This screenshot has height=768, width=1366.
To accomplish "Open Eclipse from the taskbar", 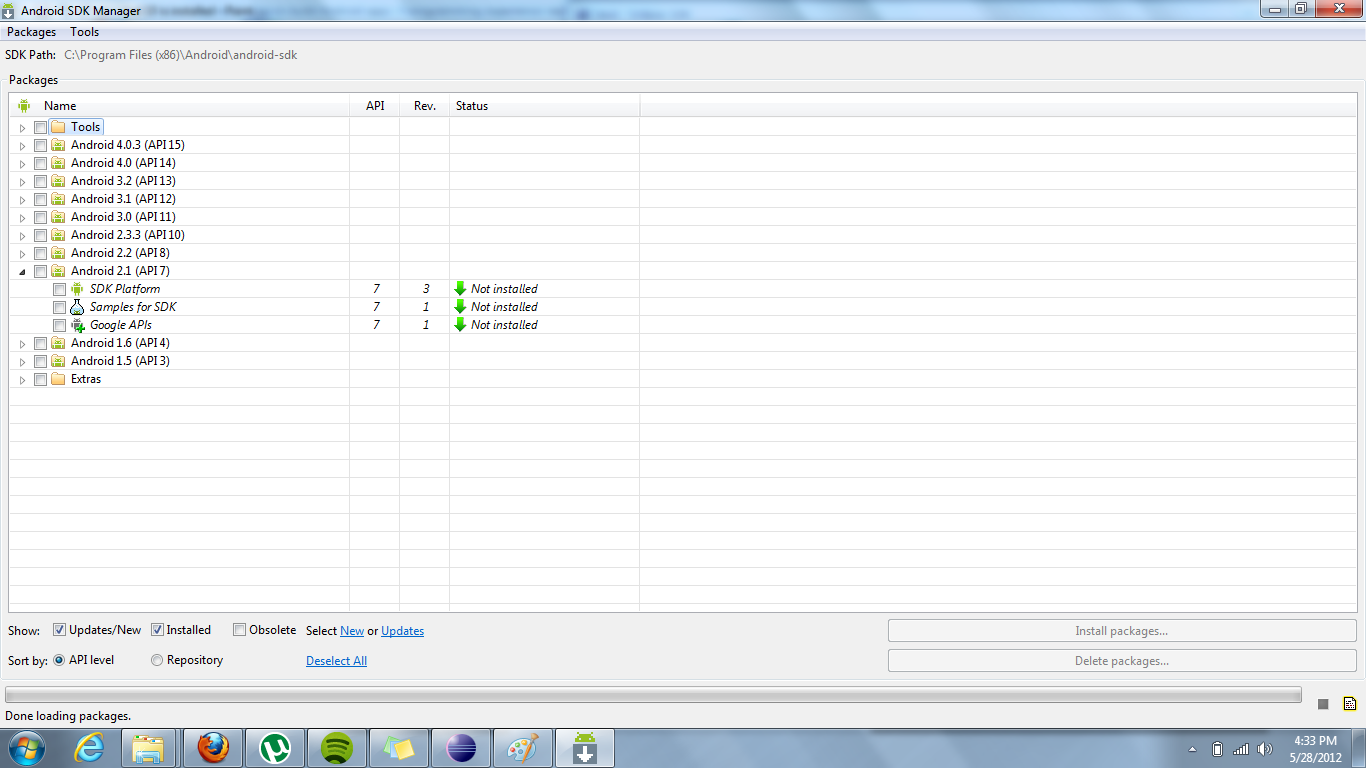I will 461,748.
